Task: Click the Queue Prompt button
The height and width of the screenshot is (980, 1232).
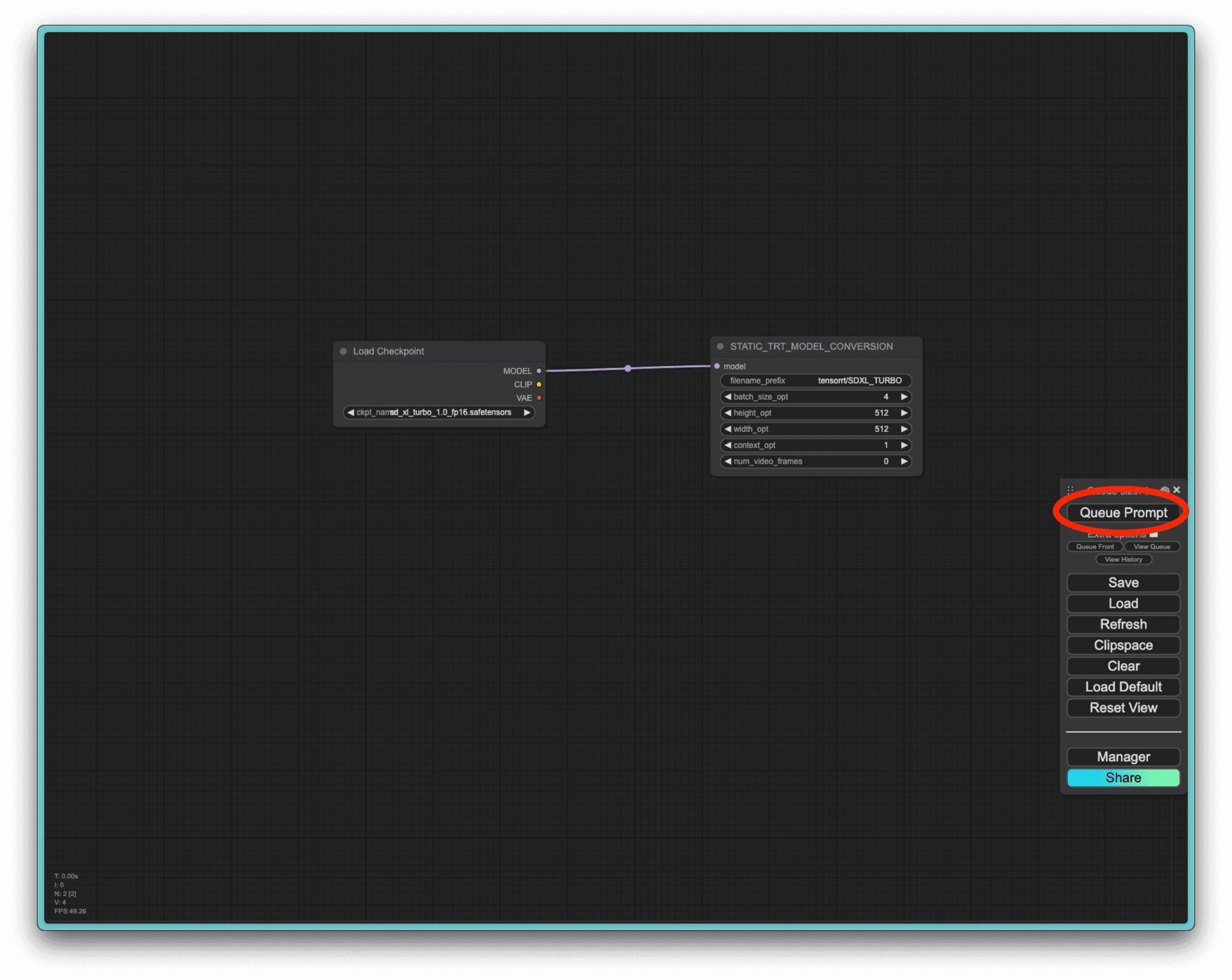Action: pyautogui.click(x=1123, y=513)
